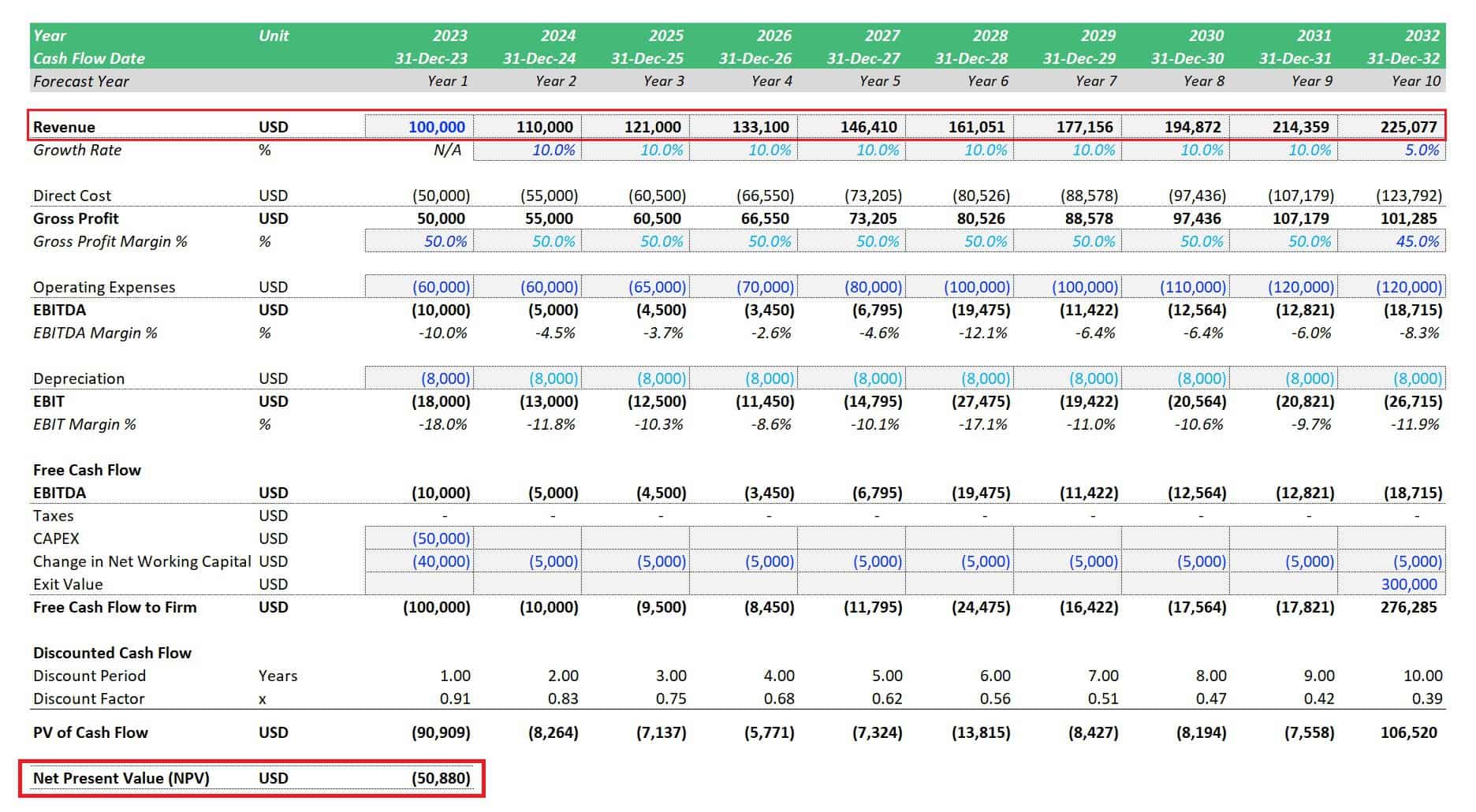Image resolution: width=1476 pixels, height=812 pixels.
Task: Select Free Cash Flow to Firm label
Action: tap(115, 607)
